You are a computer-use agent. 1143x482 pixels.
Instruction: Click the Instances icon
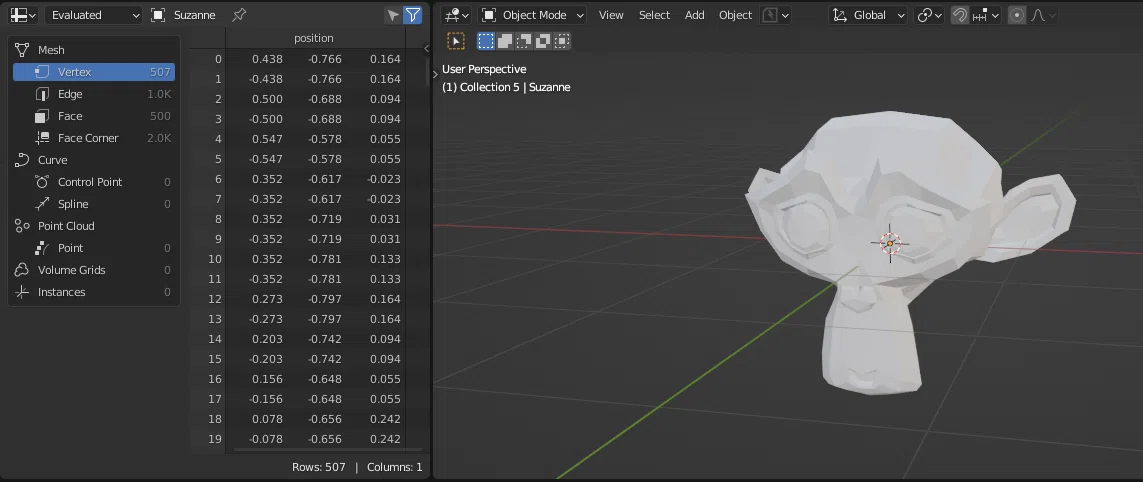tap(23, 292)
